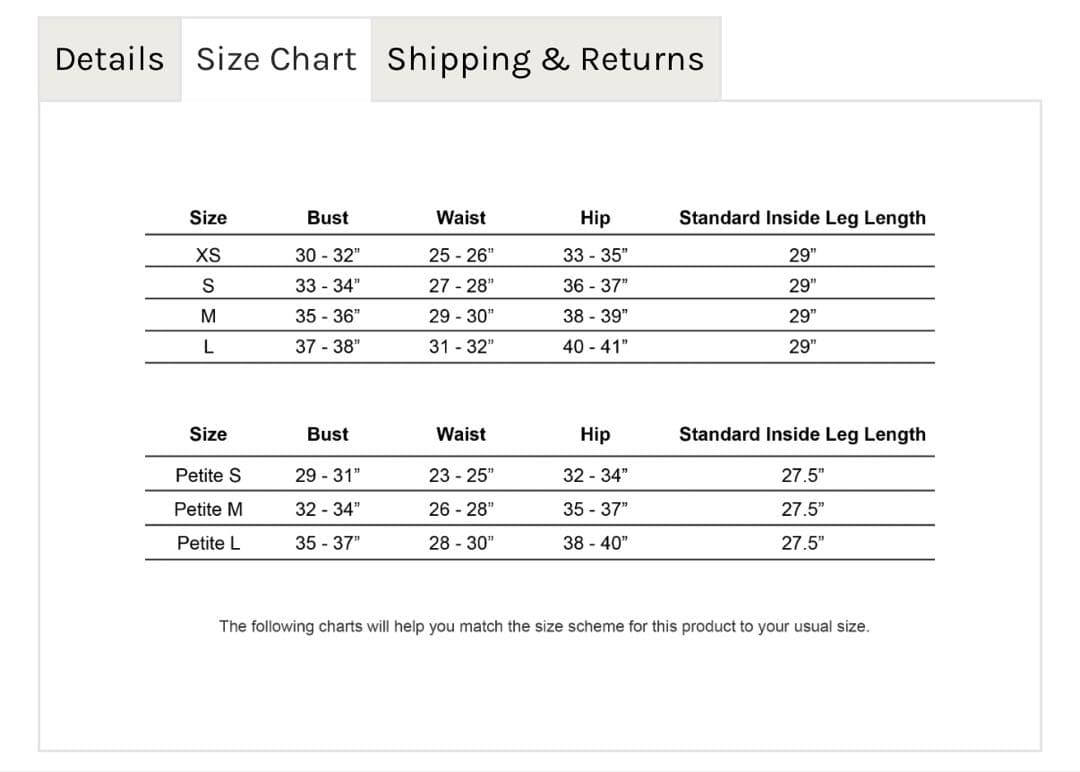The image size is (1080, 772).
Task: Click the XS bust value 30 - 32"
Action: pyautogui.click(x=327, y=255)
